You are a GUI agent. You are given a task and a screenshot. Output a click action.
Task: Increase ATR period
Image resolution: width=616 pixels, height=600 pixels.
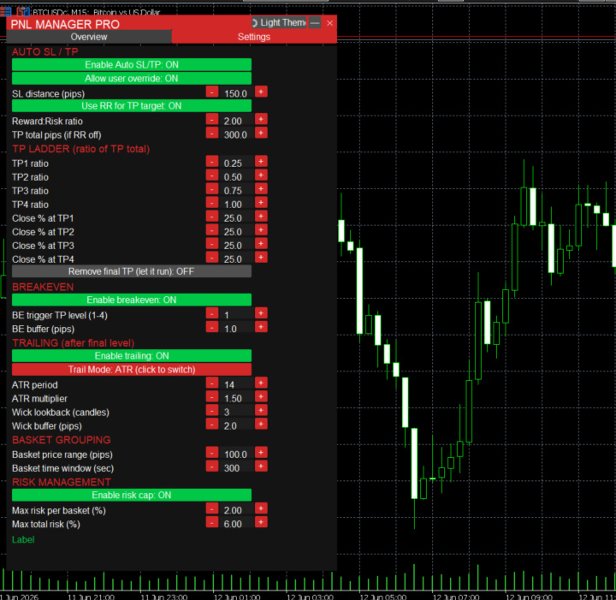coord(261,383)
